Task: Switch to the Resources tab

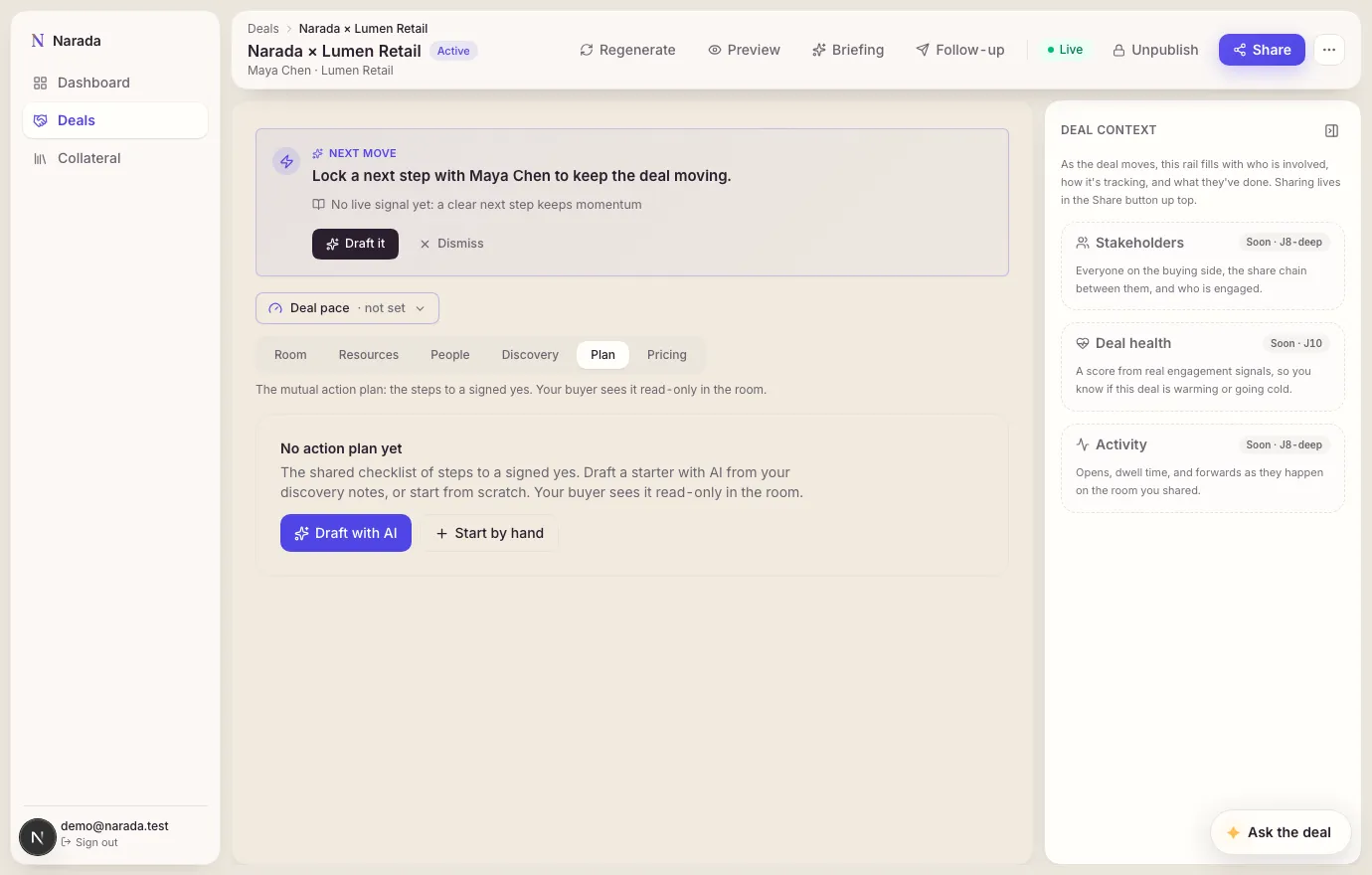Action: coord(369,355)
